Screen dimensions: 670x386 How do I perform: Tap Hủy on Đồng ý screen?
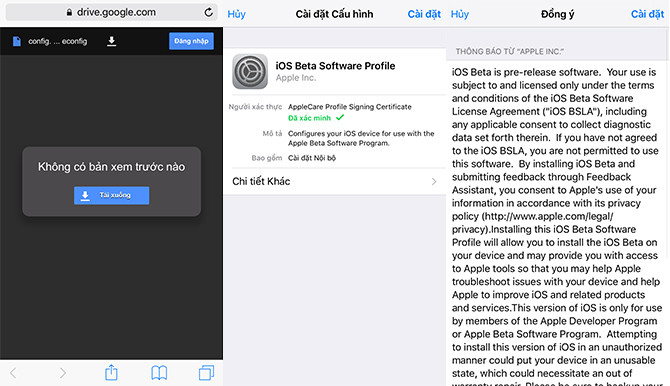click(x=460, y=14)
